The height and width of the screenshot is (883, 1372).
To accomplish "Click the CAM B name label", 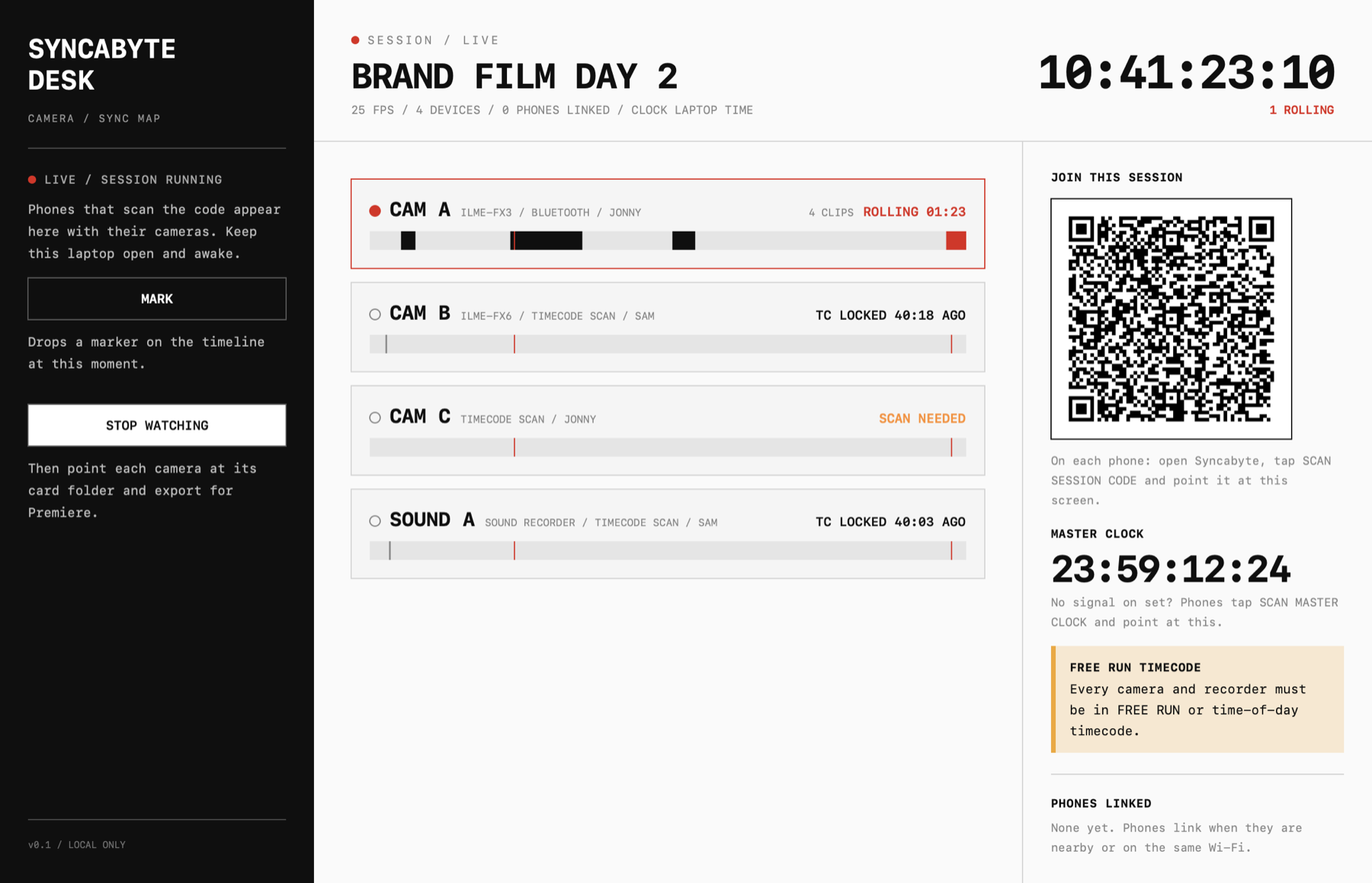I will pos(420,313).
